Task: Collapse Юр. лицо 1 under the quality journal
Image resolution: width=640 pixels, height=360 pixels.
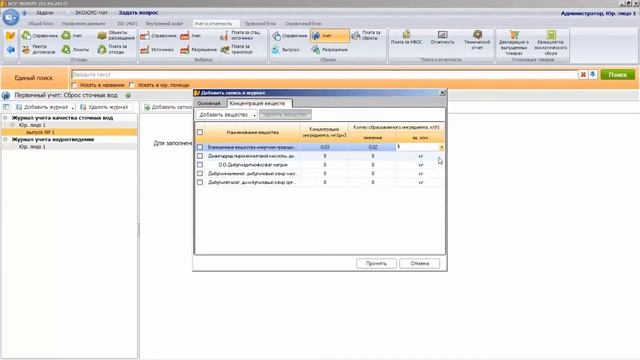Action: (x=12, y=125)
